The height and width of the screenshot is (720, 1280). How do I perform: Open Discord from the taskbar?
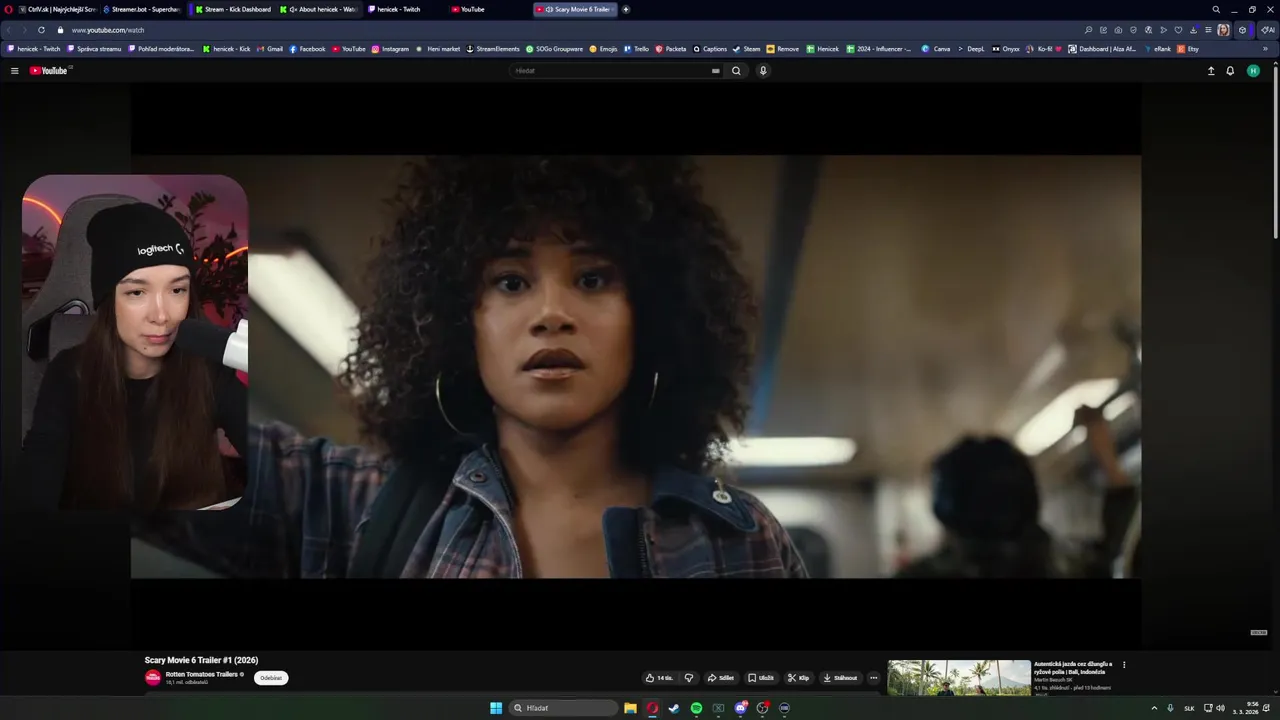click(740, 708)
